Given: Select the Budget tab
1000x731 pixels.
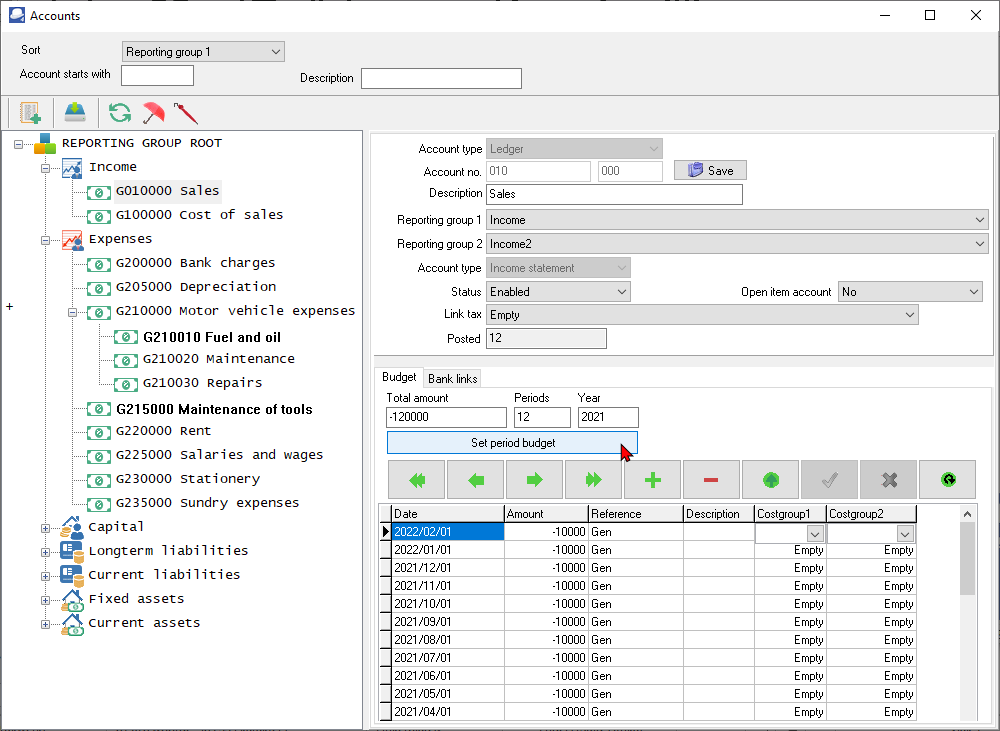Looking at the screenshot, I should [399, 377].
